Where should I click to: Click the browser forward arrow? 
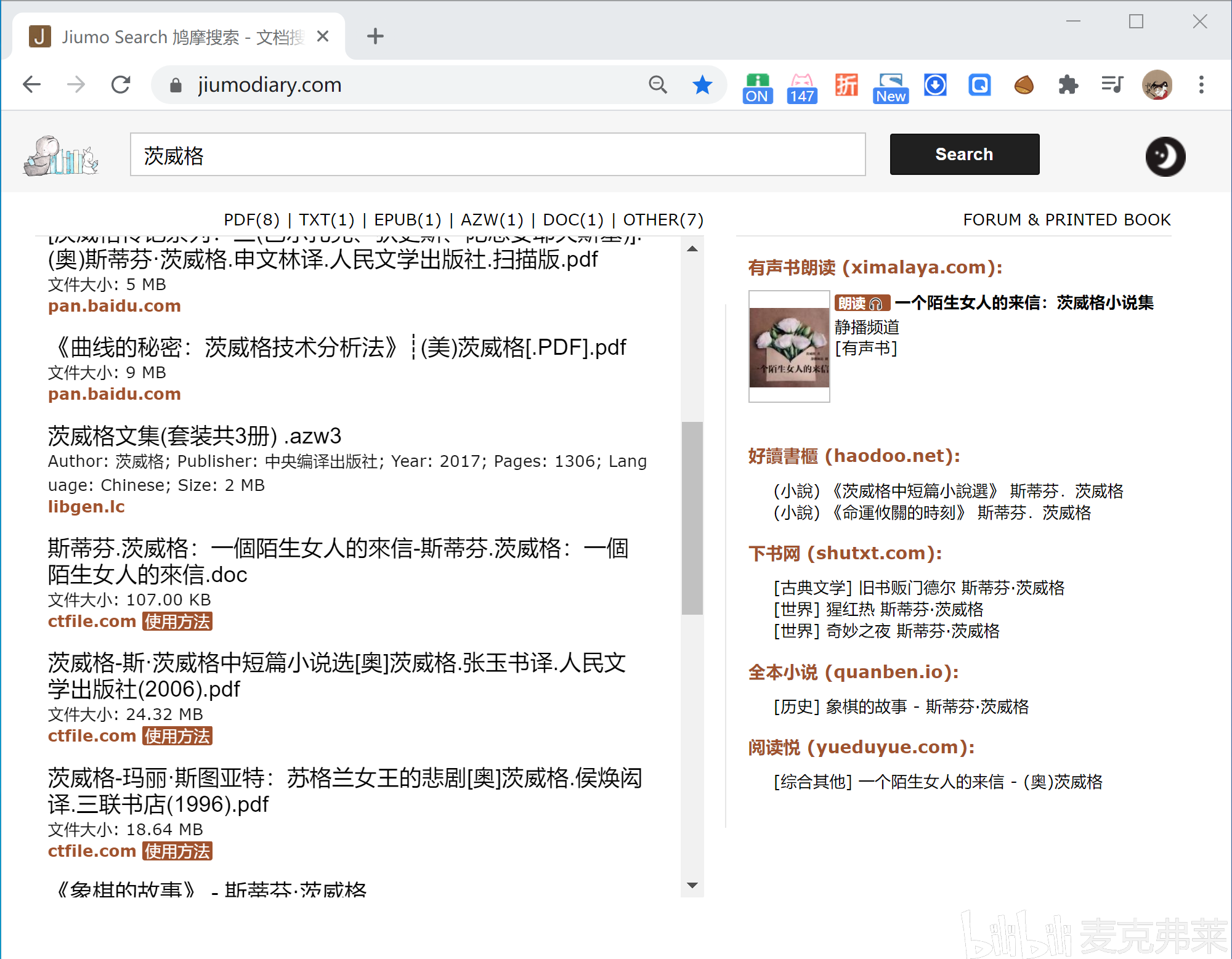tap(76, 84)
